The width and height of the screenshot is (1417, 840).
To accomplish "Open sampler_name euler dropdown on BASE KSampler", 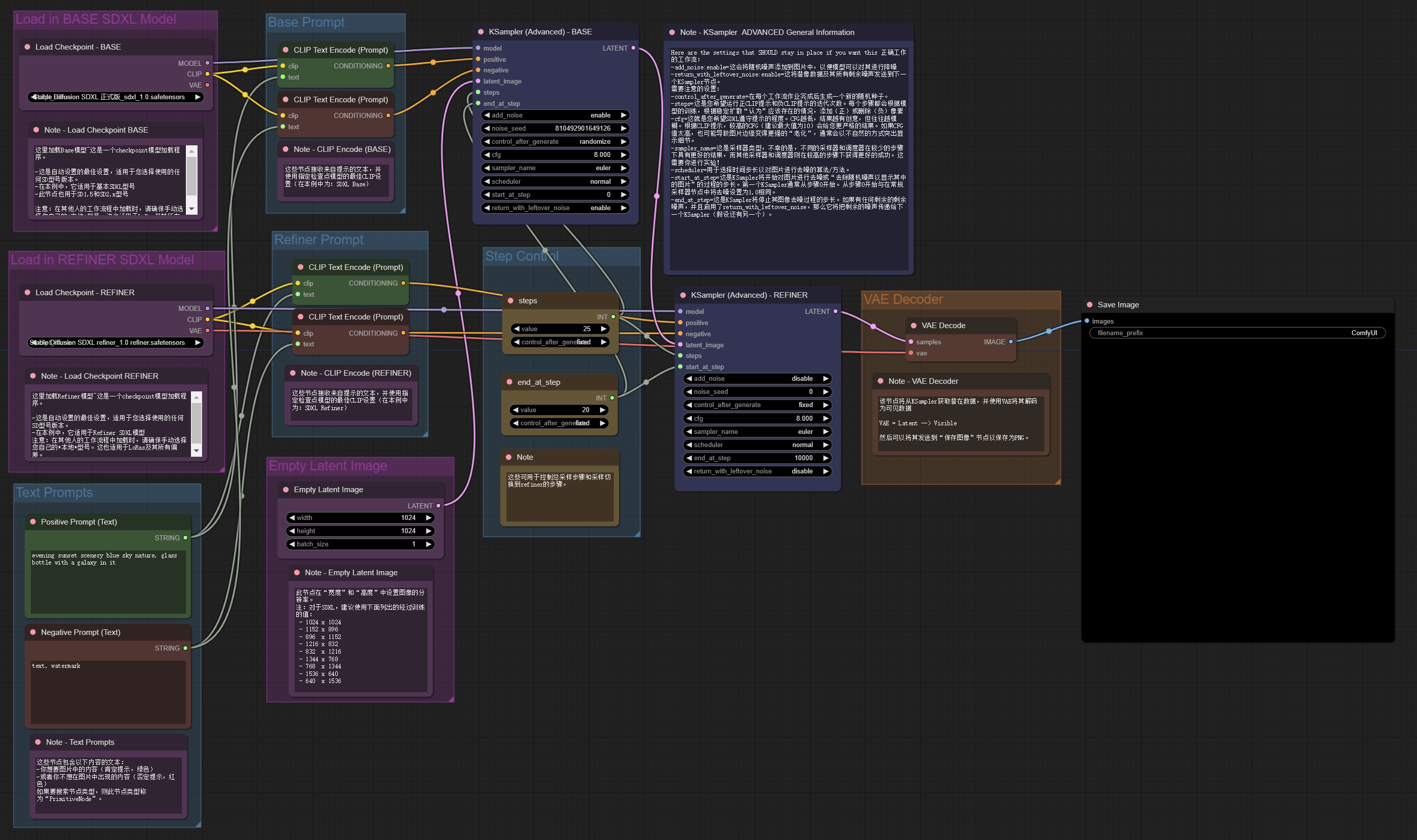I will click(x=555, y=168).
